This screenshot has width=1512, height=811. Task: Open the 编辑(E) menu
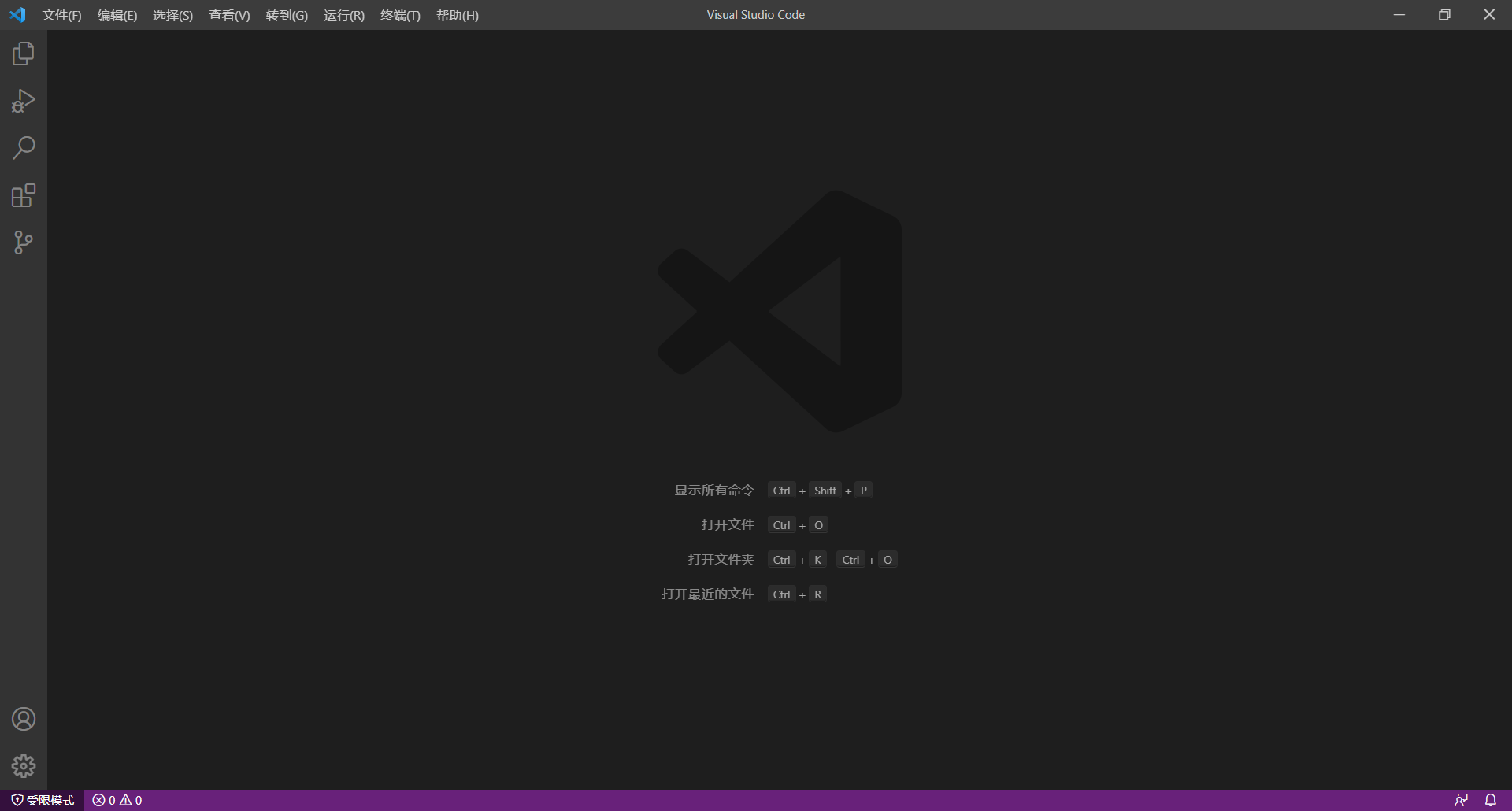point(117,15)
